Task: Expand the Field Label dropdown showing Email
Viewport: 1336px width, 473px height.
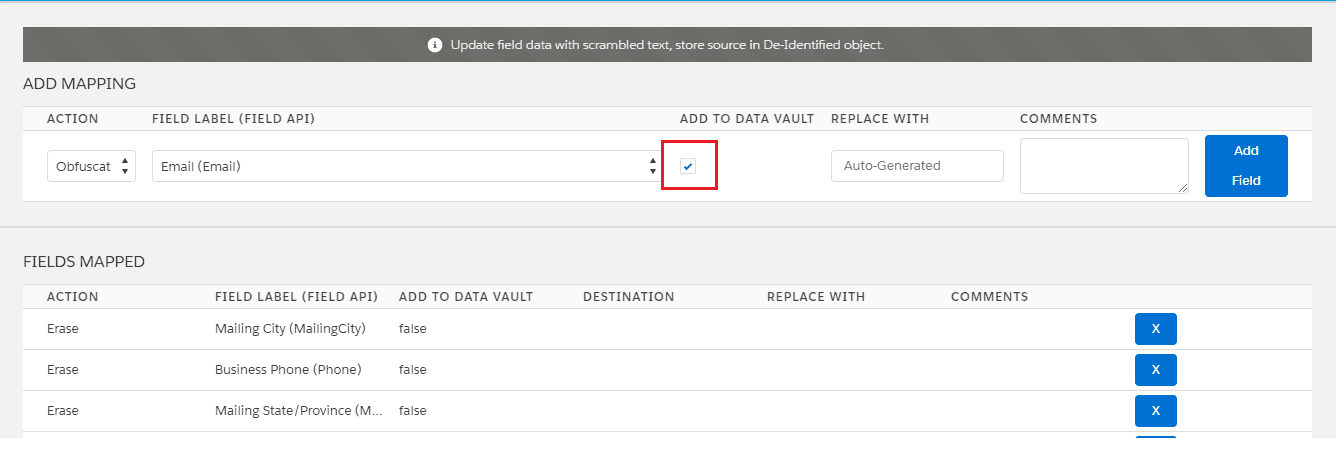Action: pyautogui.click(x=405, y=166)
